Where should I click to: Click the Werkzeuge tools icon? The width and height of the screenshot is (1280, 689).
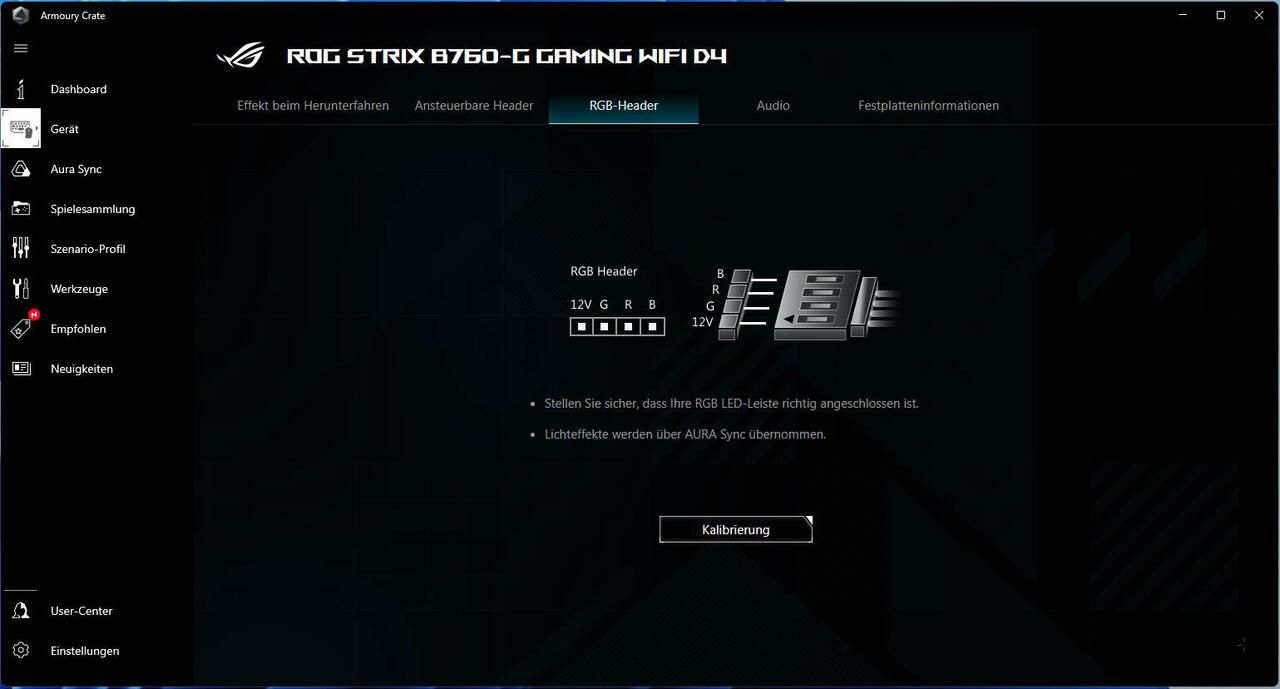coord(20,289)
